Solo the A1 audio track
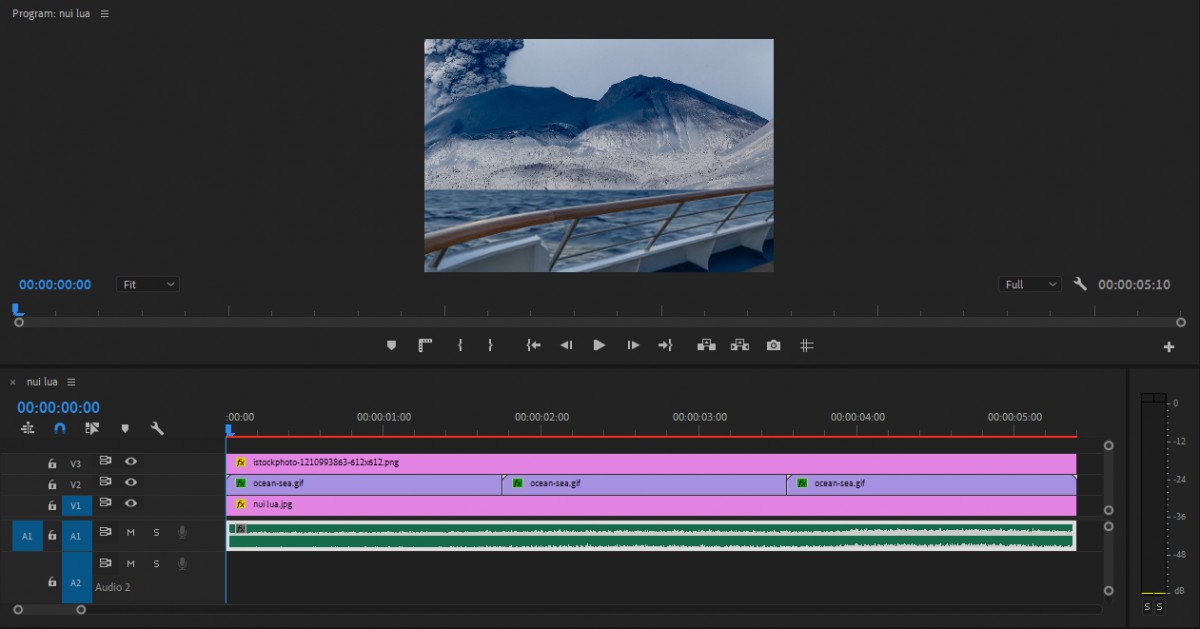The height and width of the screenshot is (629, 1200). pos(156,533)
